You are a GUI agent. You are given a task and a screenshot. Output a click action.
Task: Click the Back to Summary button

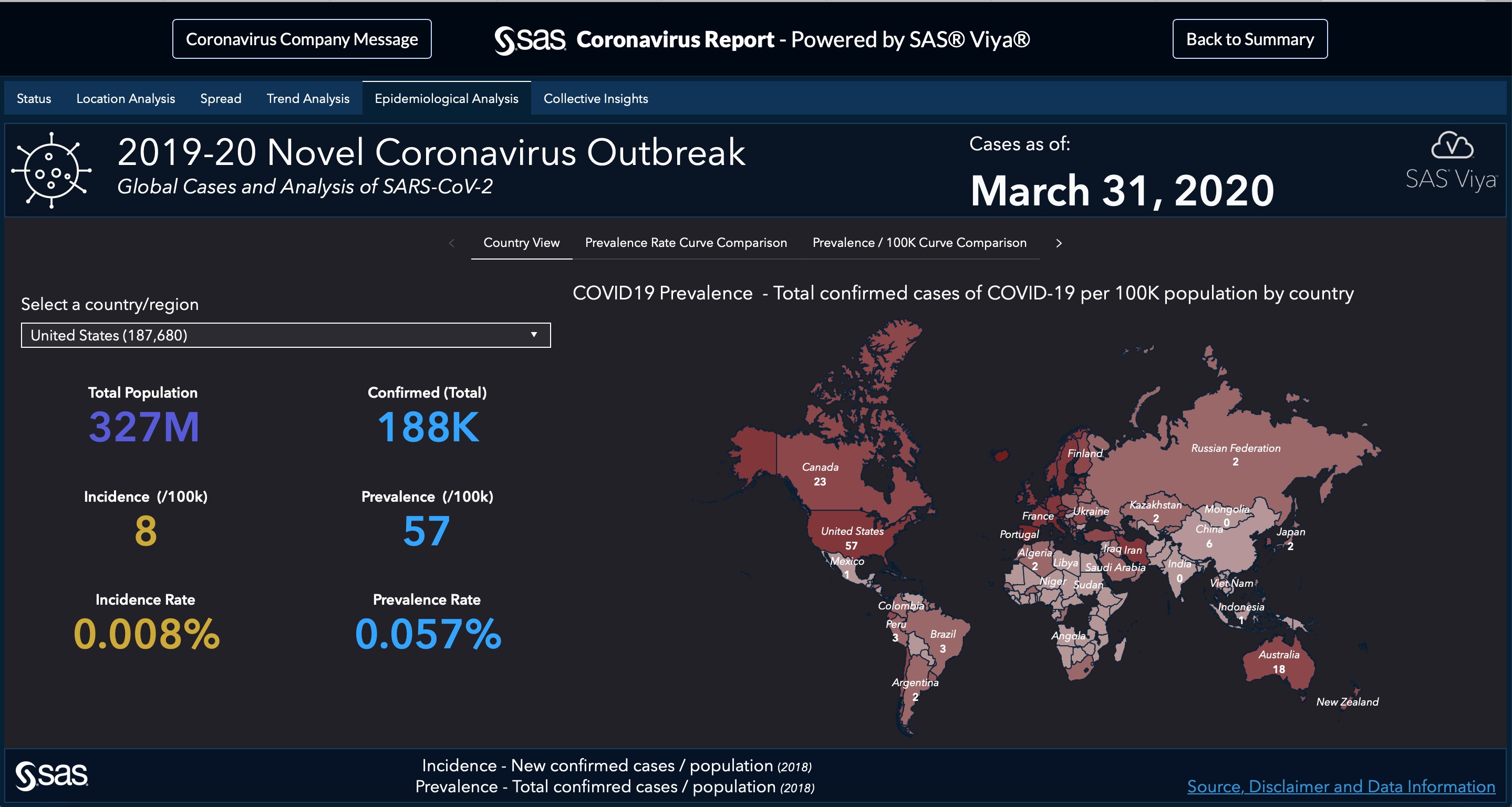click(1250, 39)
